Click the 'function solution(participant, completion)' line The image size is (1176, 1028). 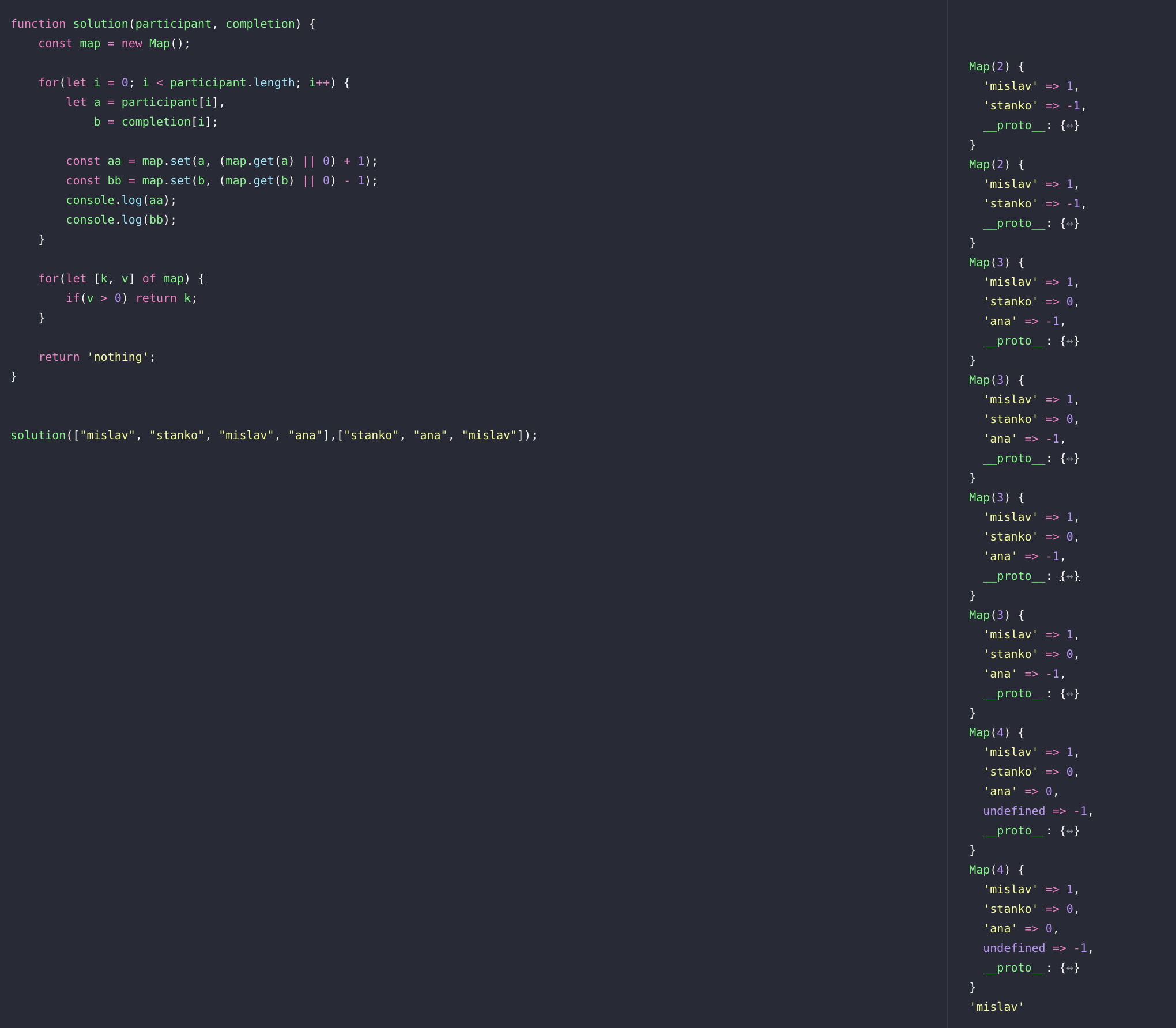click(163, 24)
